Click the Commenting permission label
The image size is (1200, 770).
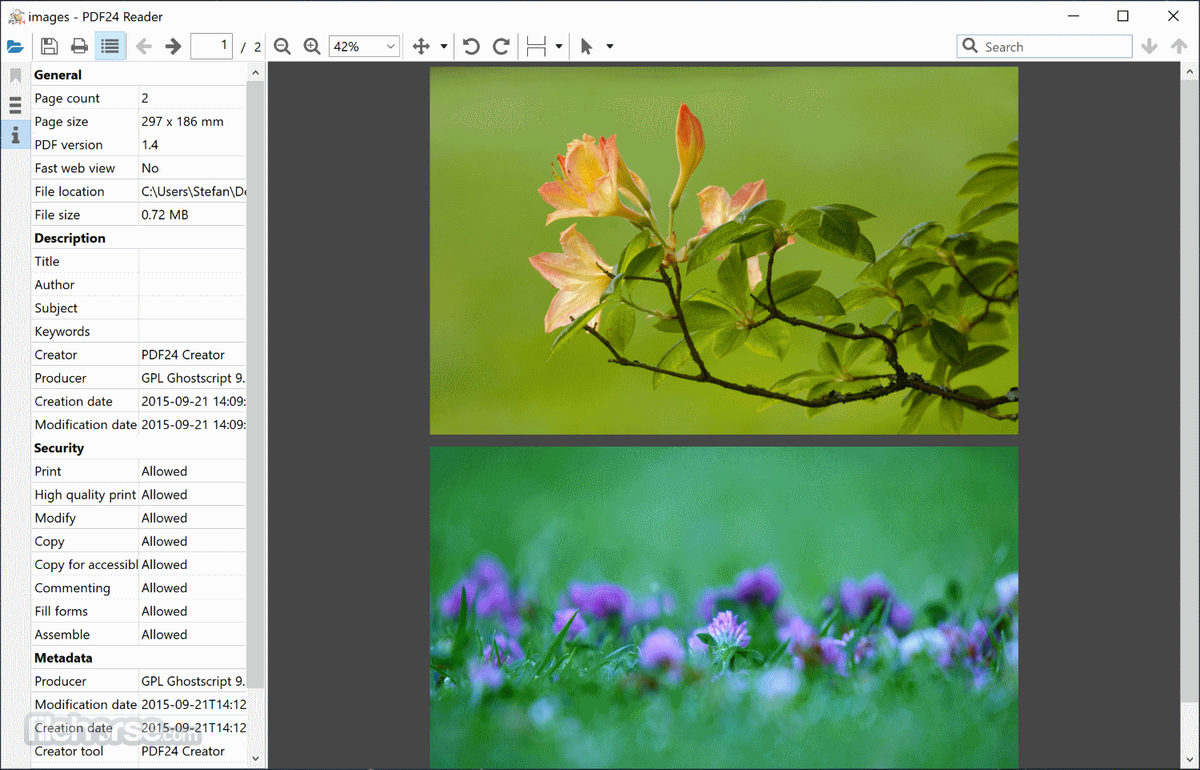(72, 588)
